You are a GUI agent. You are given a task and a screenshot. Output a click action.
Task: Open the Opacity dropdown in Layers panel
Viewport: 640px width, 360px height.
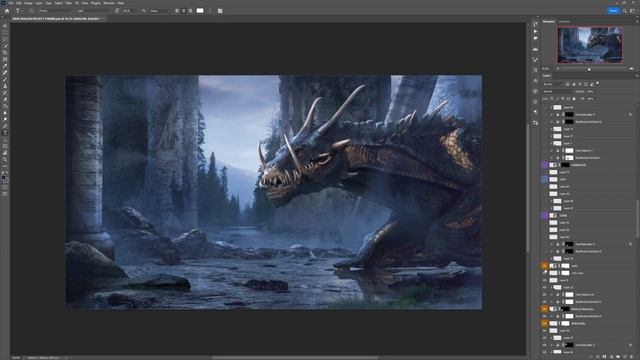pos(597,91)
